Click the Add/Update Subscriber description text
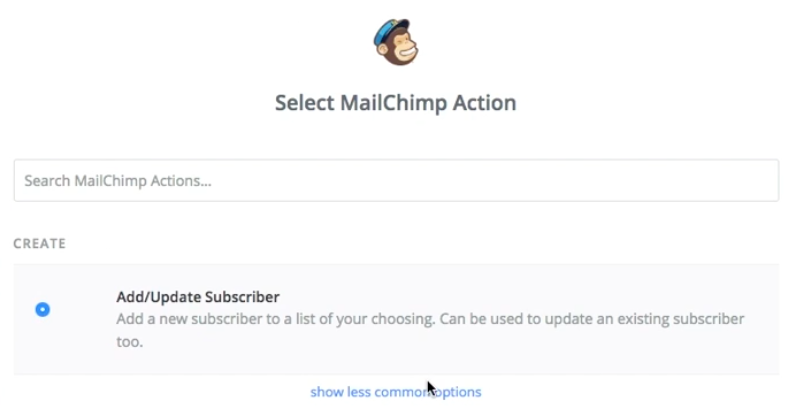Screen dimensions: 789x409 (x=430, y=330)
